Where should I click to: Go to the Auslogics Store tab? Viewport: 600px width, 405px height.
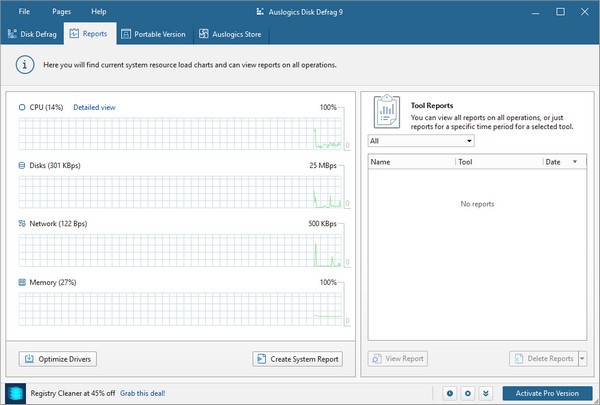231,34
